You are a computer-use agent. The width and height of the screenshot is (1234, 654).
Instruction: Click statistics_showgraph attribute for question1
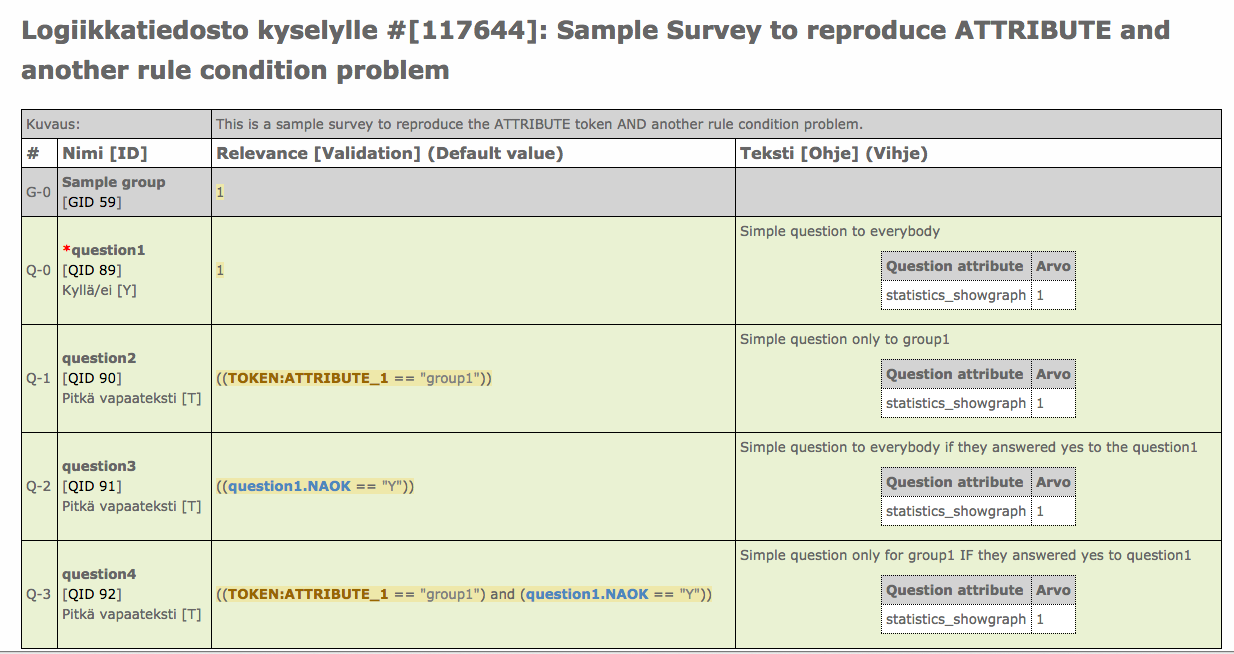955,296
